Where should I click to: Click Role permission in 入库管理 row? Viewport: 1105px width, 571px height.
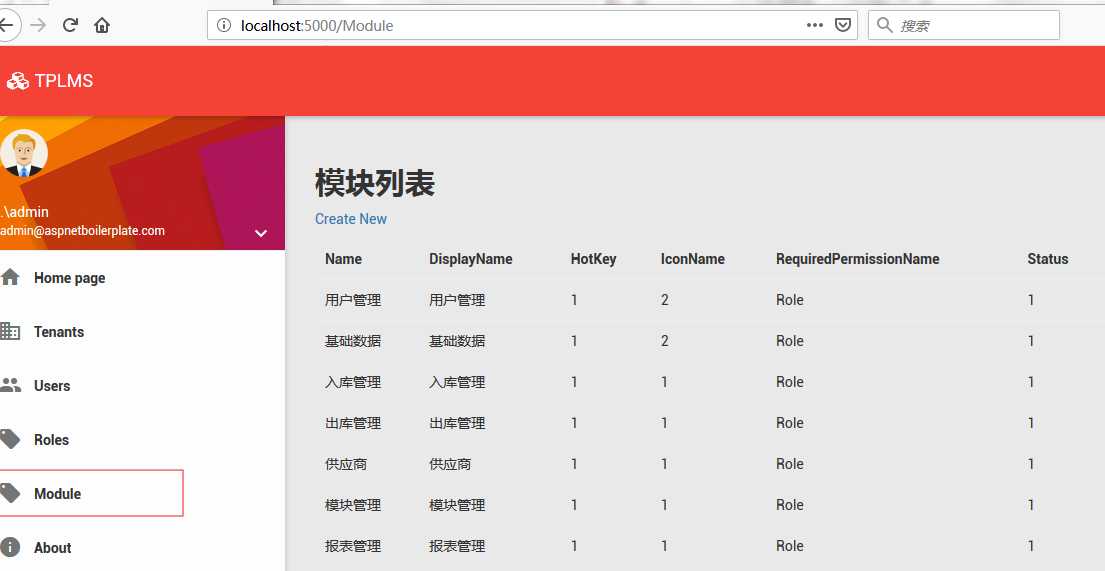tap(790, 382)
